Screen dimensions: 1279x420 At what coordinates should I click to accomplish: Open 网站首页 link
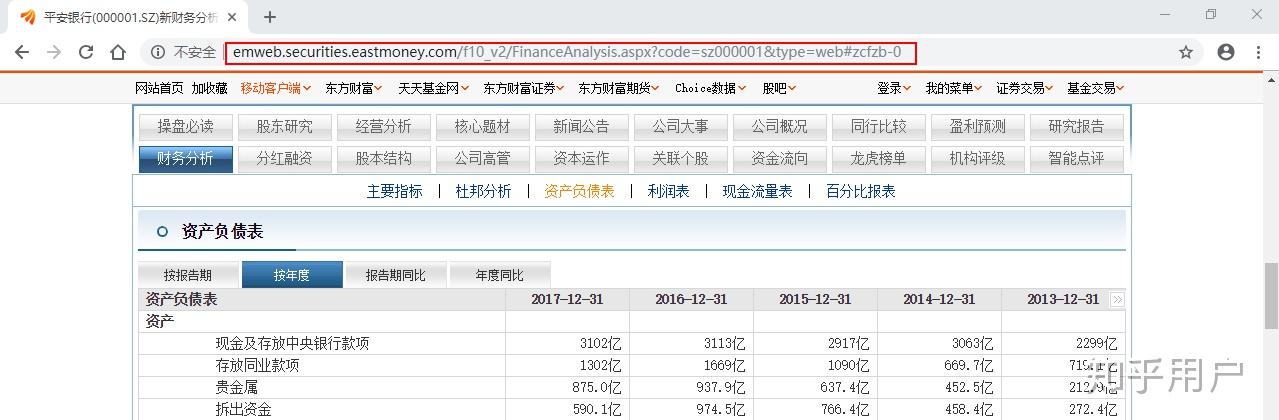click(x=159, y=88)
